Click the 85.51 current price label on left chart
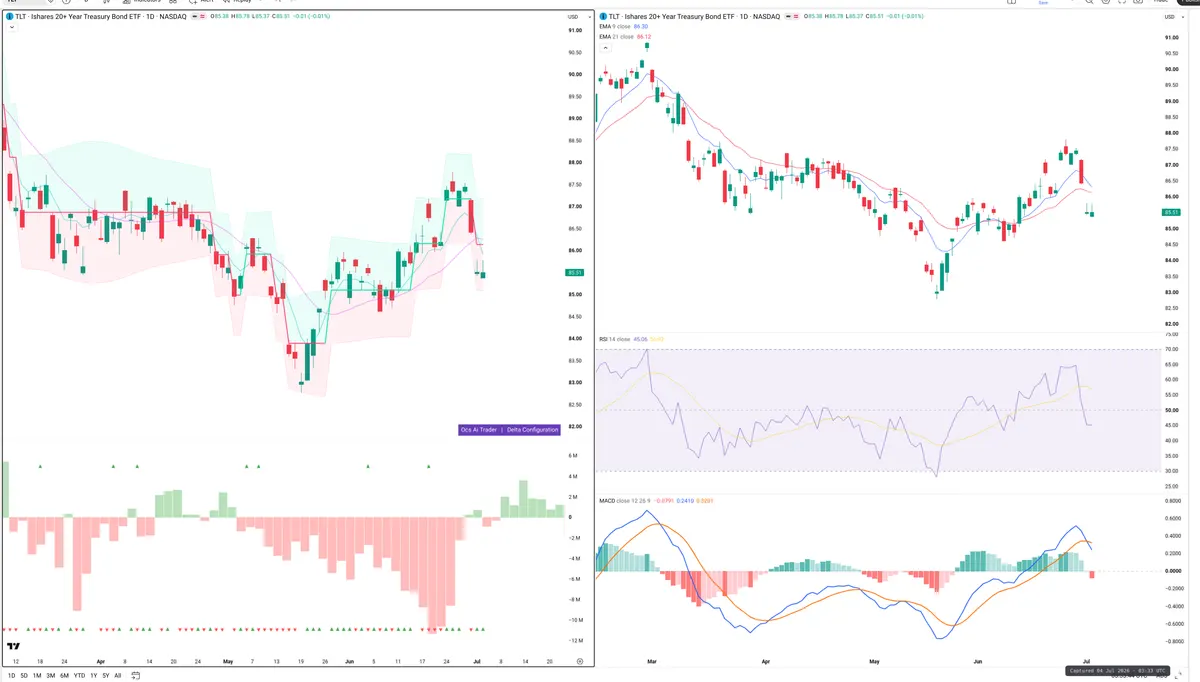1200x682 pixels. point(574,273)
